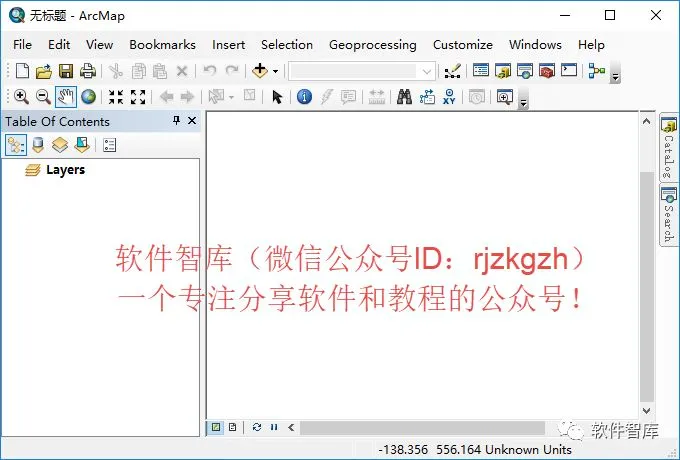This screenshot has height=460, width=680.
Task: Open the map scale combo box
Action: coord(362,71)
